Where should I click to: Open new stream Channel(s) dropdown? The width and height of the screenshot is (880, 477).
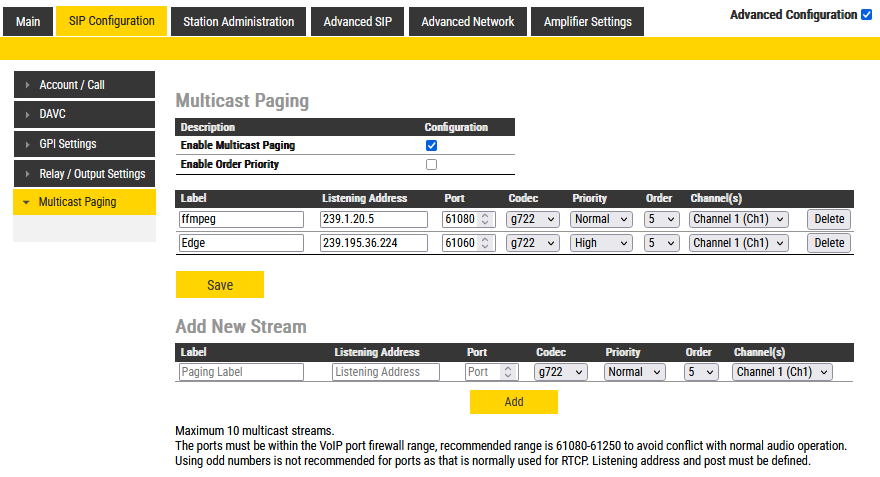click(782, 372)
